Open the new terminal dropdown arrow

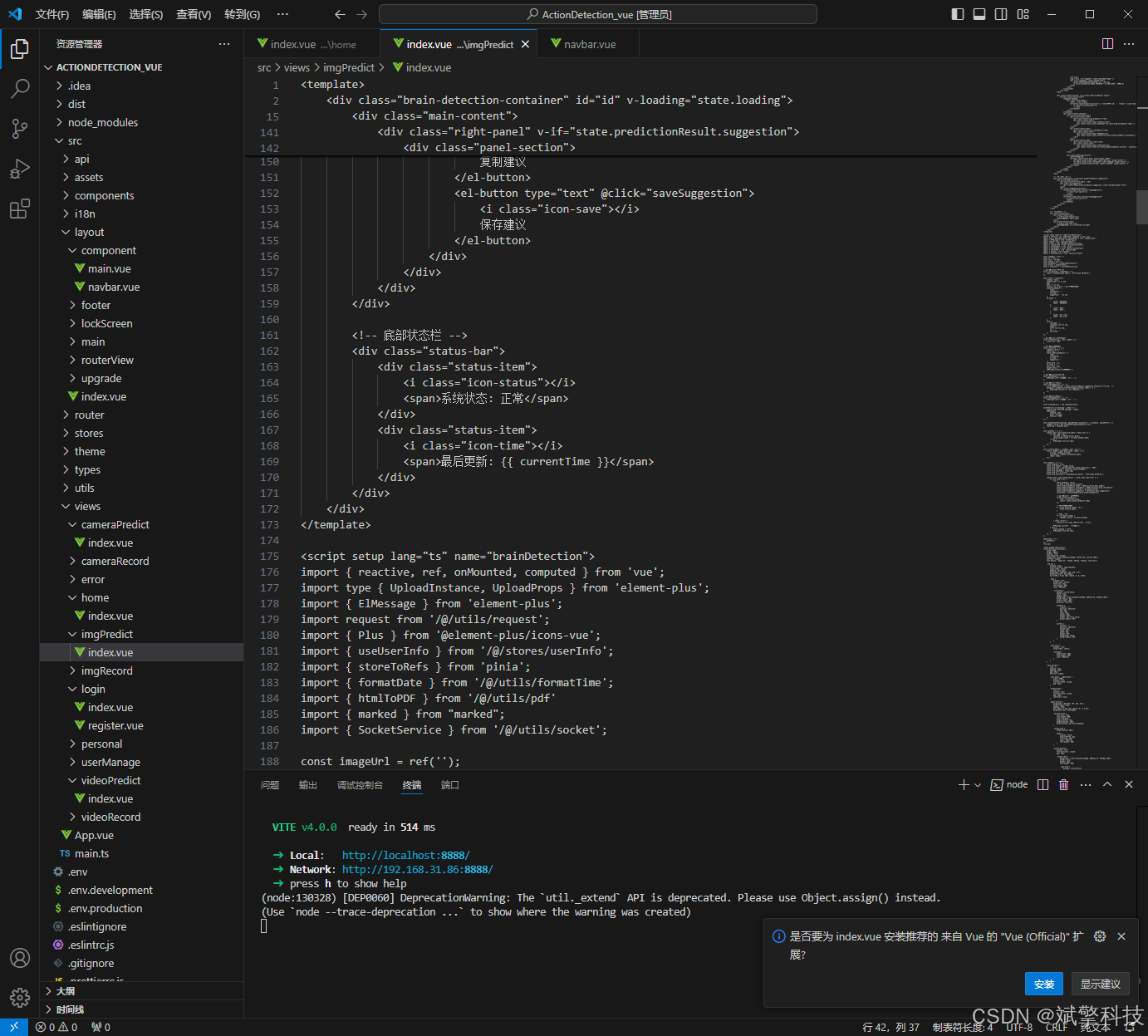[x=978, y=784]
